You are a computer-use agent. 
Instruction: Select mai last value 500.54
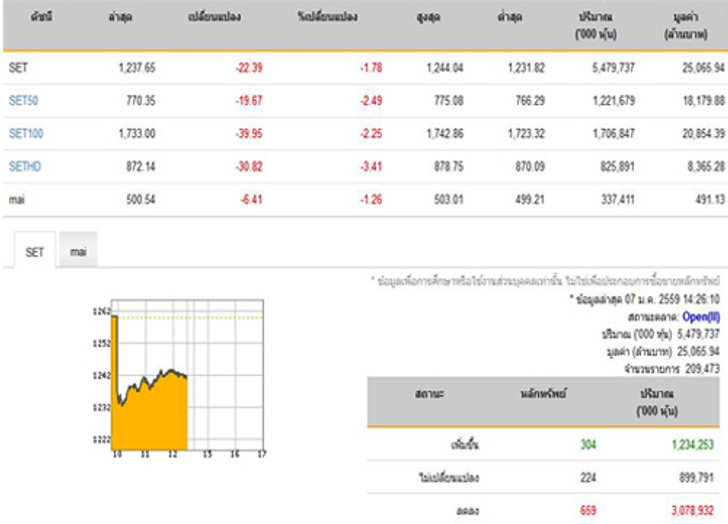coord(141,199)
